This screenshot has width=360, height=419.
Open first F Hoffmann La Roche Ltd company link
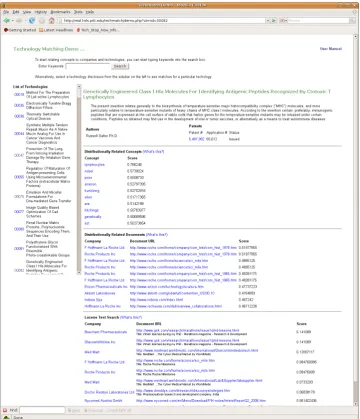tap(105, 248)
